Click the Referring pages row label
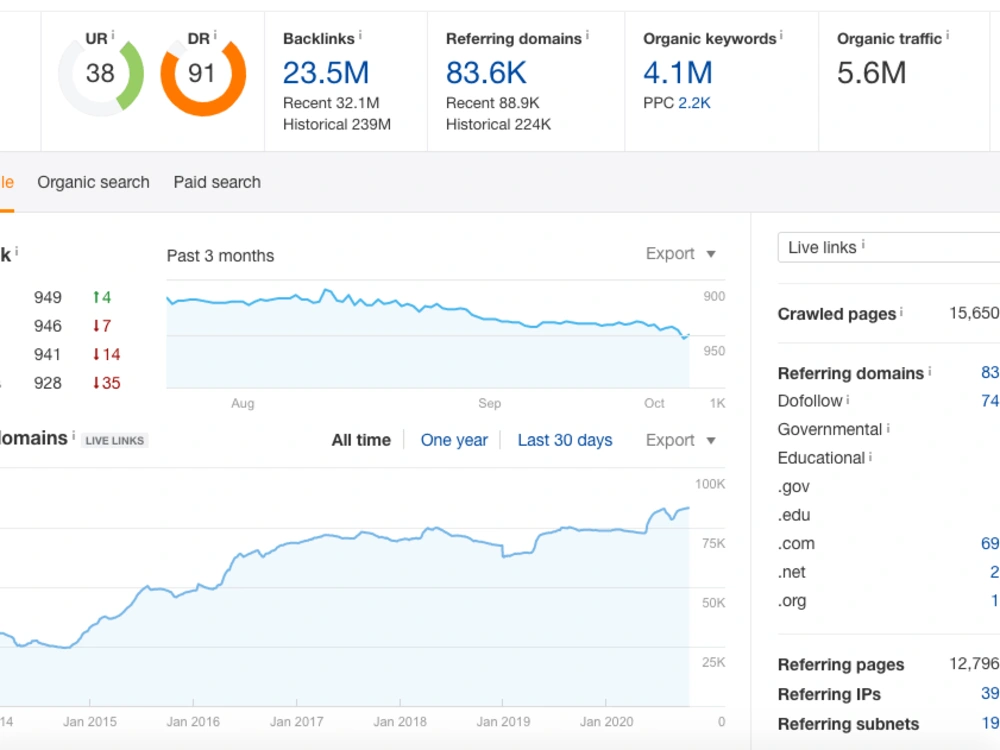The image size is (1000, 750). pyautogui.click(x=841, y=665)
